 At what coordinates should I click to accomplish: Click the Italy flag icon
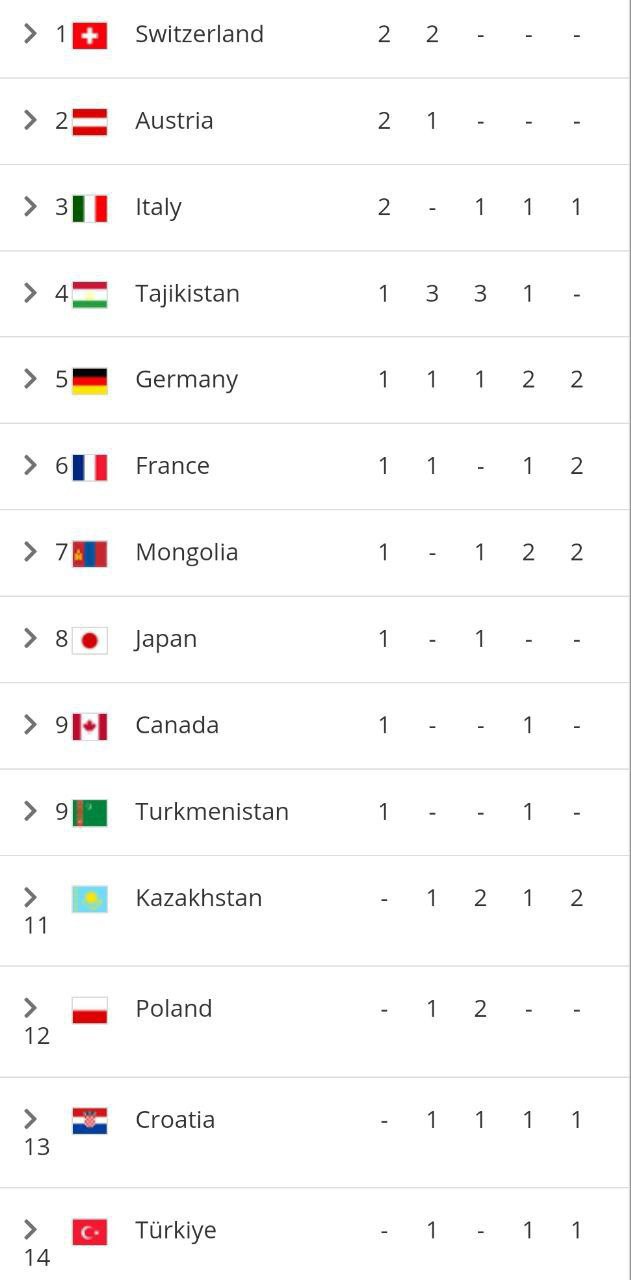point(90,208)
